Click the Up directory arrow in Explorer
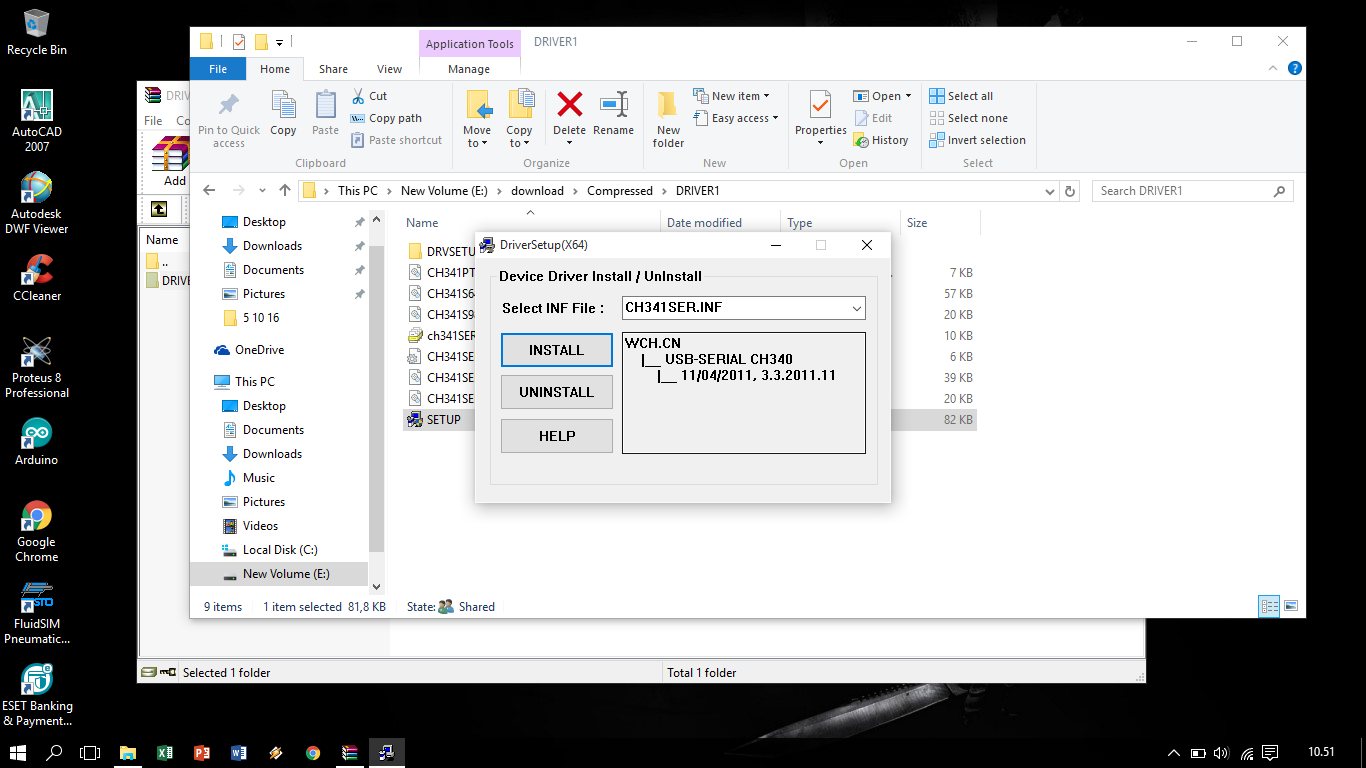 [285, 190]
